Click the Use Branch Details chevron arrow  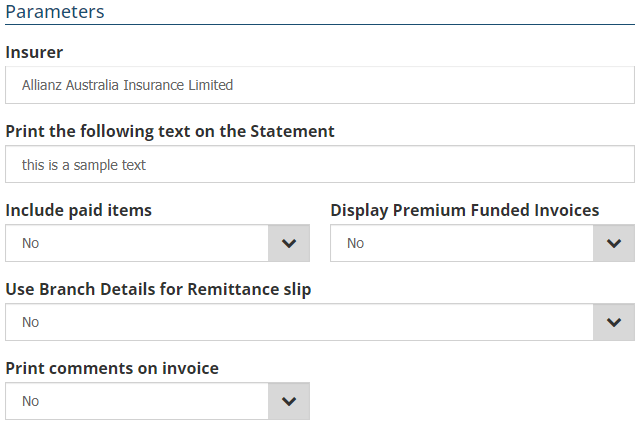614,322
